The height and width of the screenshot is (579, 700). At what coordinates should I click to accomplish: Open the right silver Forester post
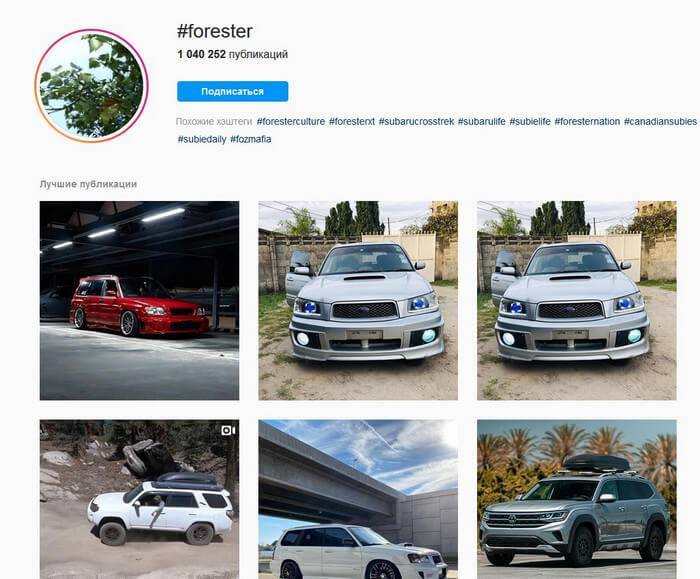pyautogui.click(x=577, y=300)
